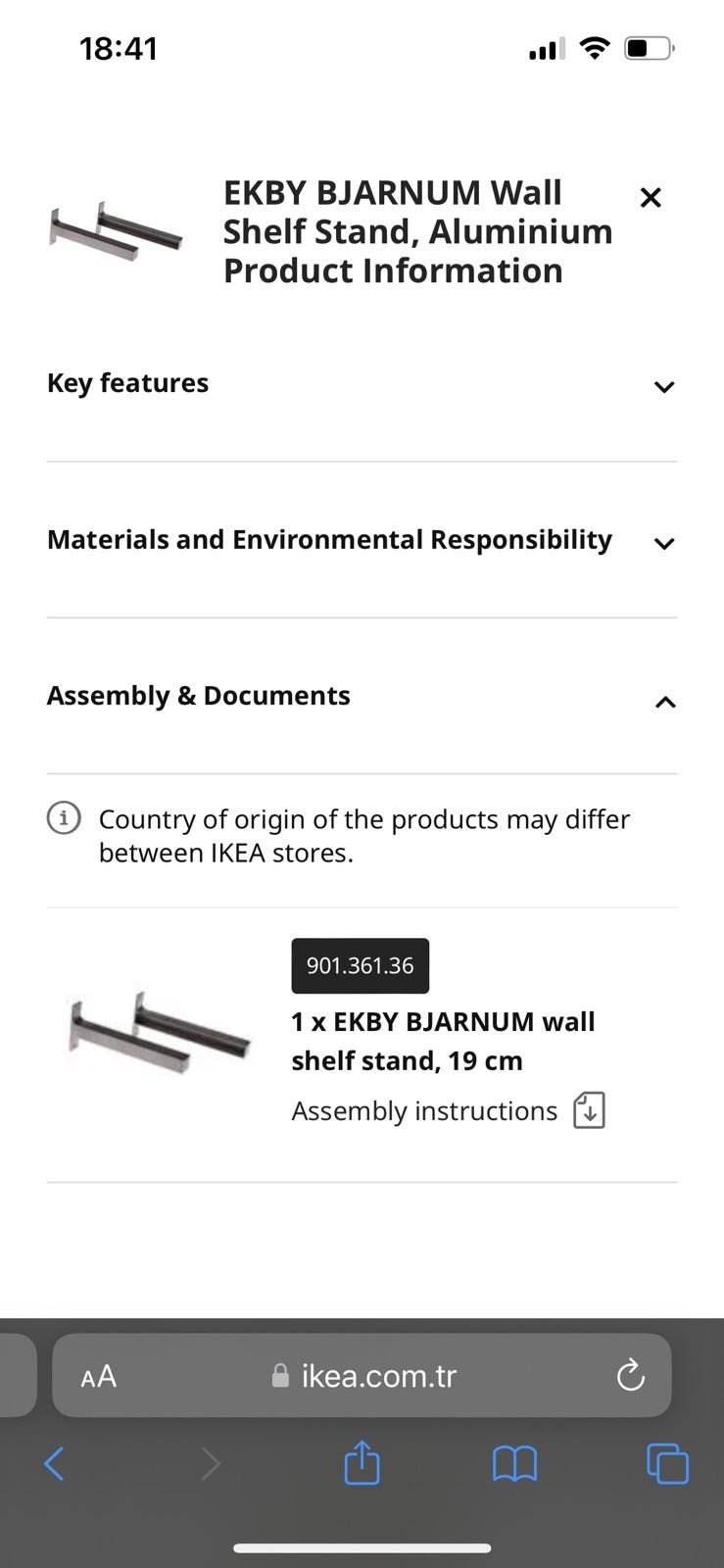Go back with Safari's back arrow
This screenshot has width=724, height=1568.
point(55,1464)
